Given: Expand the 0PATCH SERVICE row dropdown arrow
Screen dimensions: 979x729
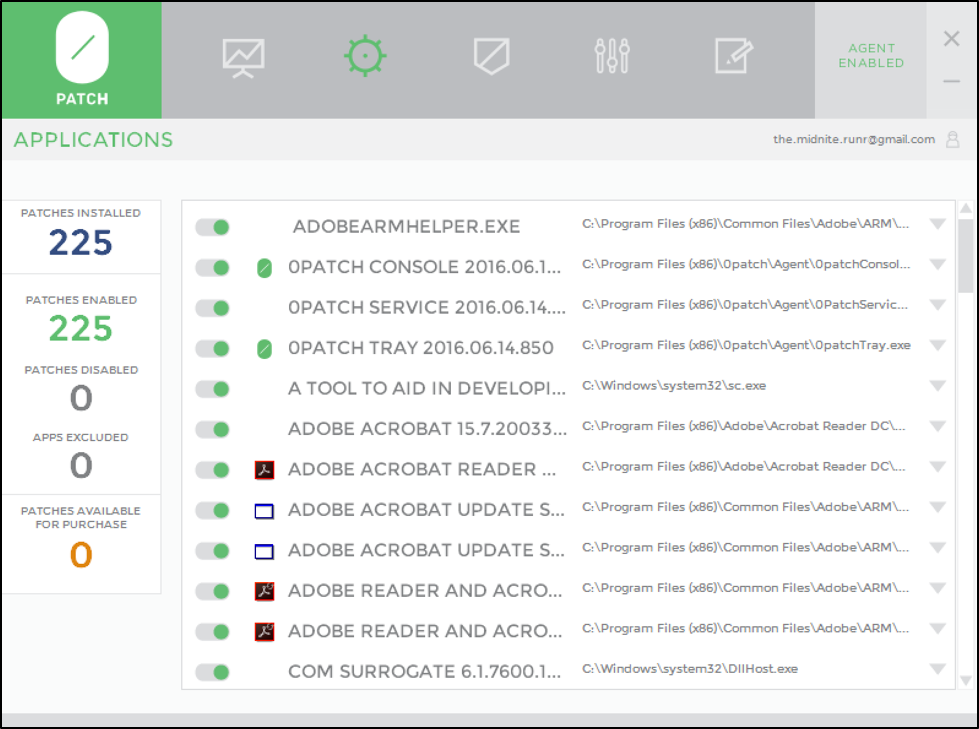Looking at the screenshot, I should 937,305.
